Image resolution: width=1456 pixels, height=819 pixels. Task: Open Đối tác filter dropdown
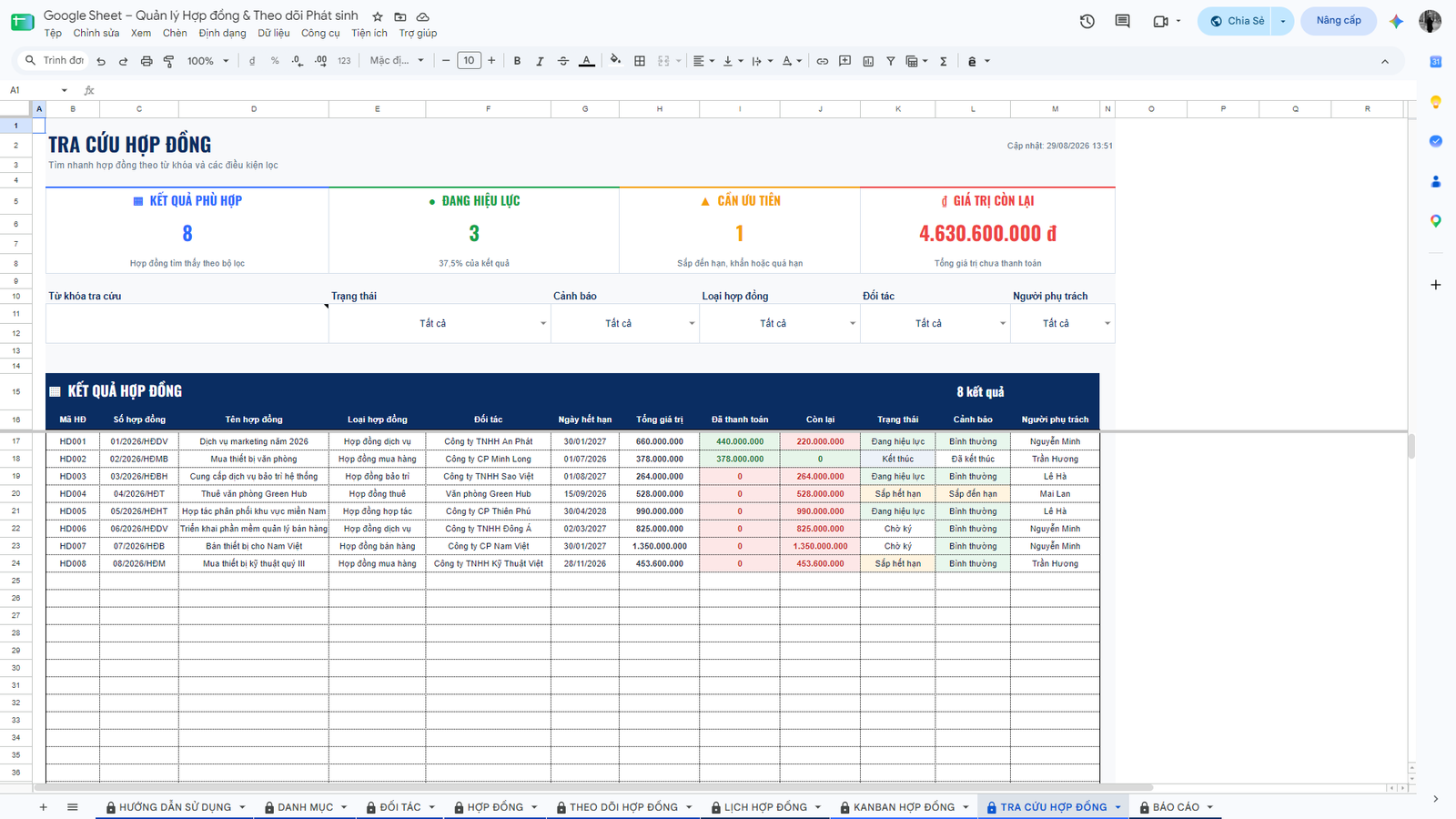click(x=1003, y=324)
